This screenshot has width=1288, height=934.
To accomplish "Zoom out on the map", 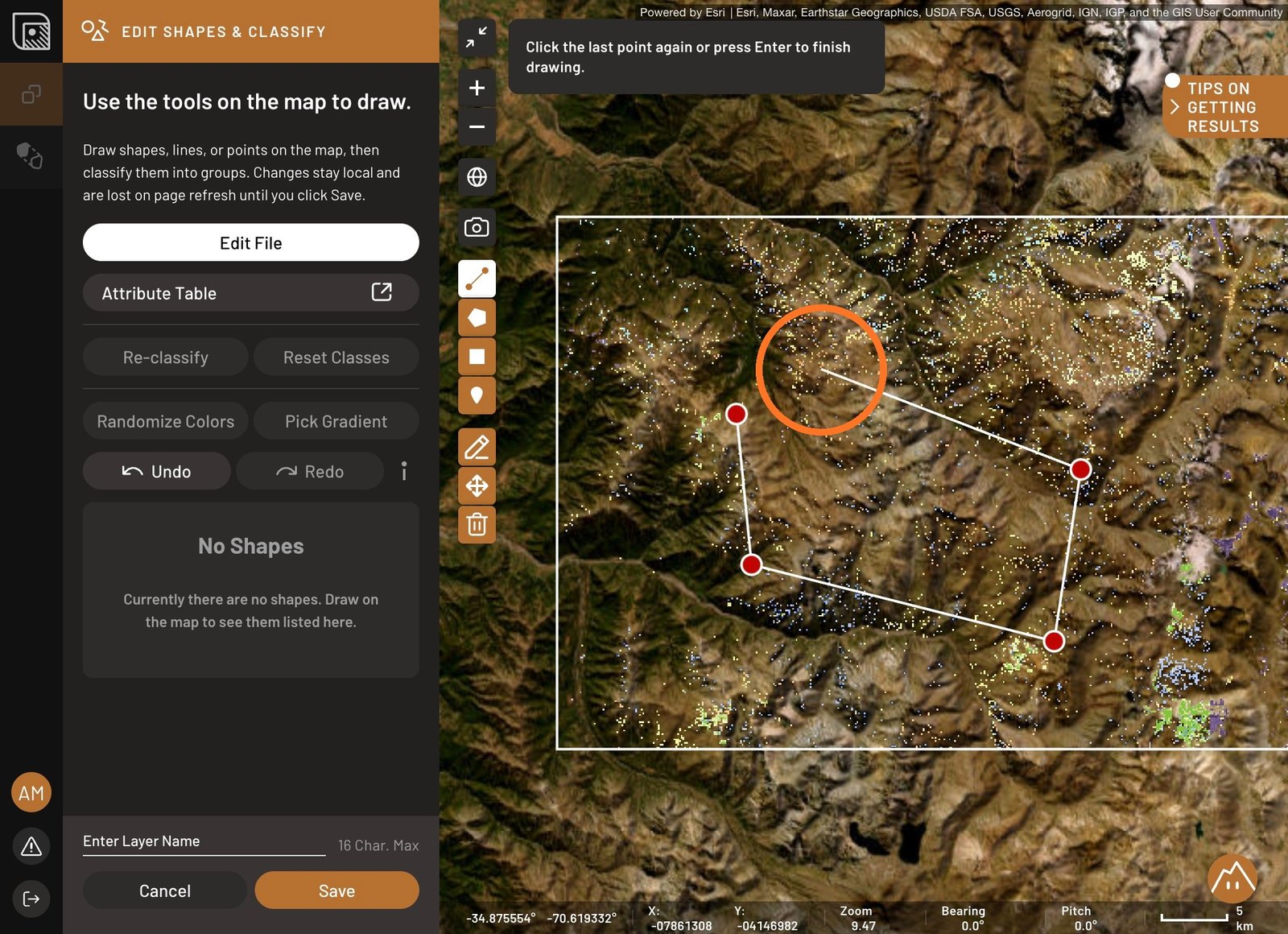I will pyautogui.click(x=477, y=126).
